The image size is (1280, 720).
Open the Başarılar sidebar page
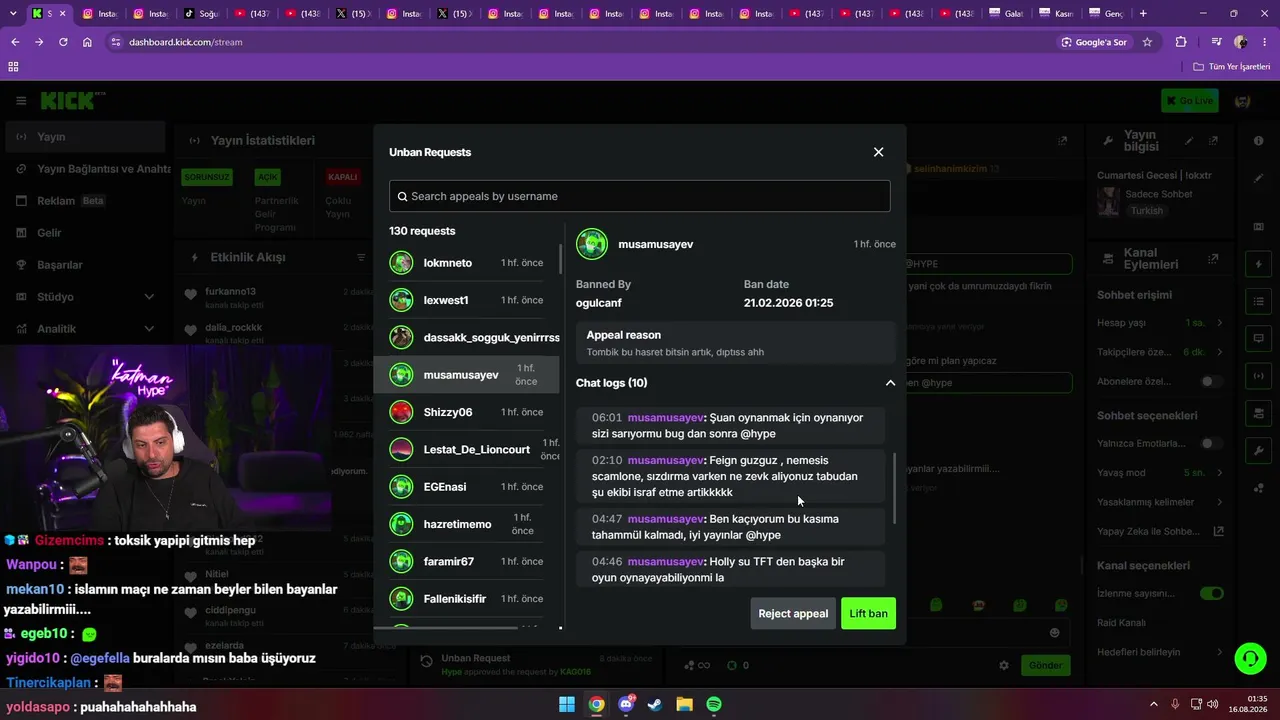(85, 265)
